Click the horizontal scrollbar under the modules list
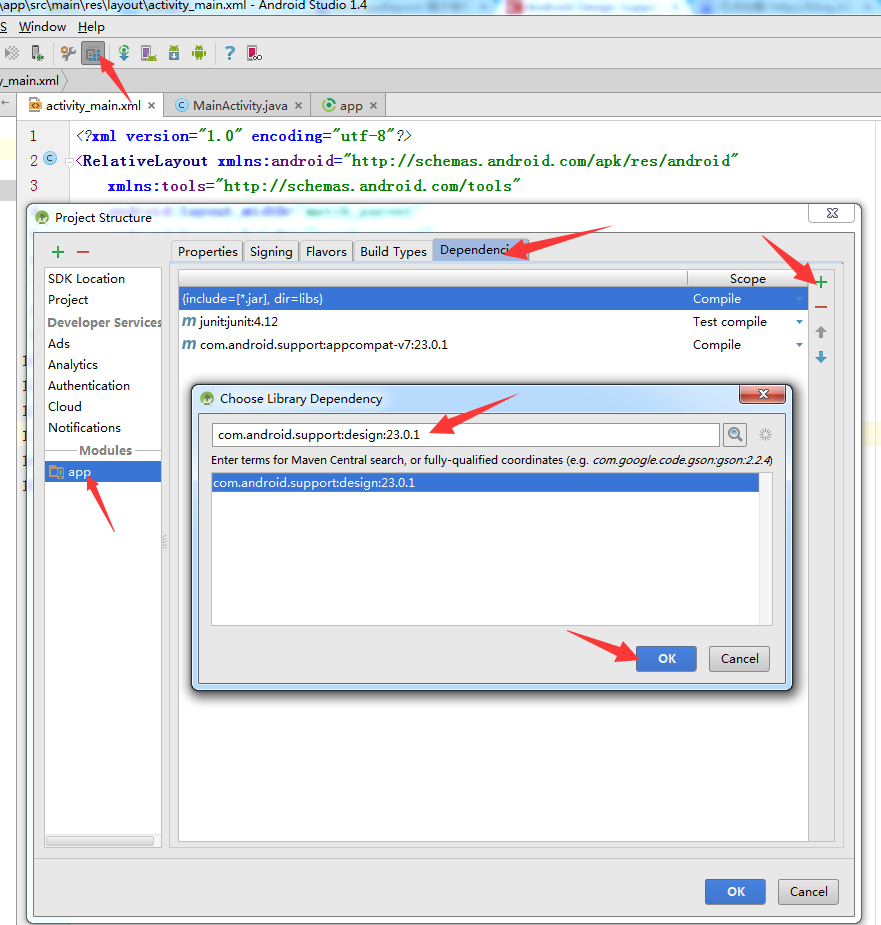 coord(100,841)
